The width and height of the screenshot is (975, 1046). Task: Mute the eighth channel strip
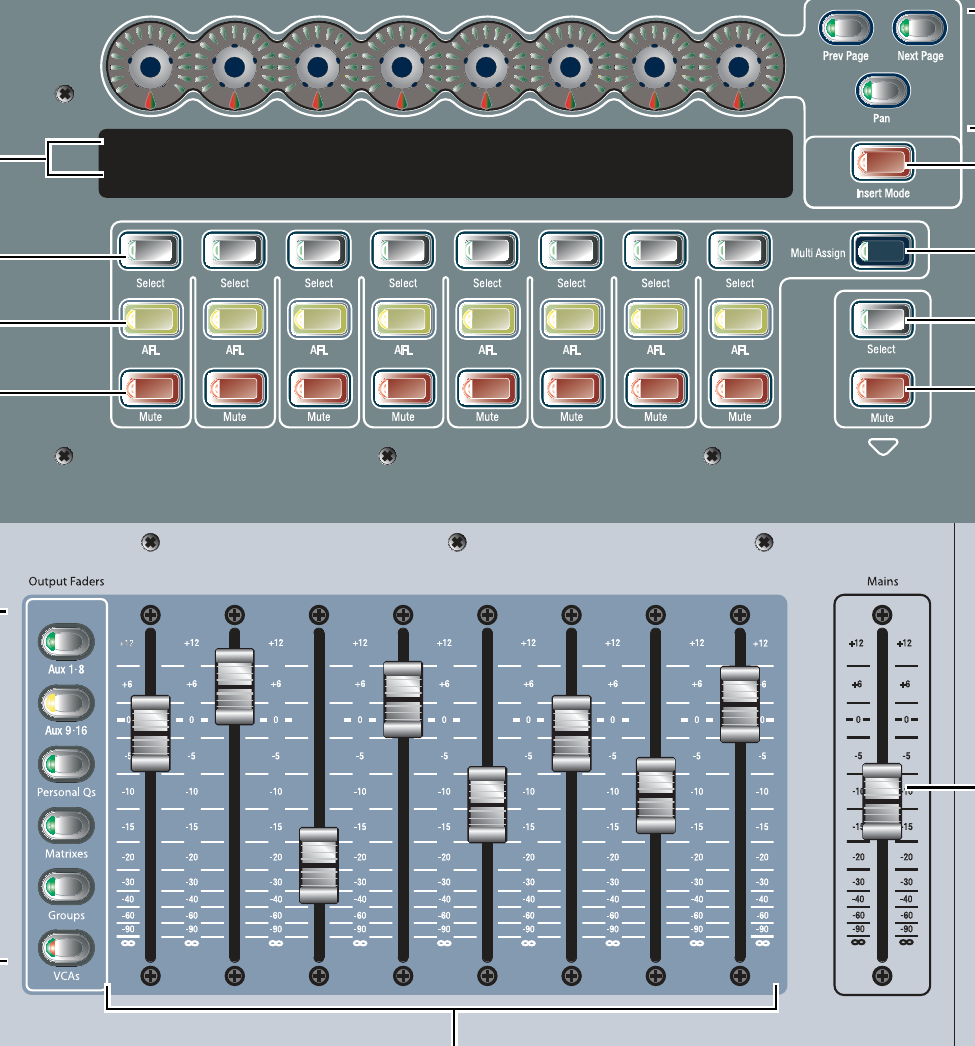pyautogui.click(x=740, y=388)
